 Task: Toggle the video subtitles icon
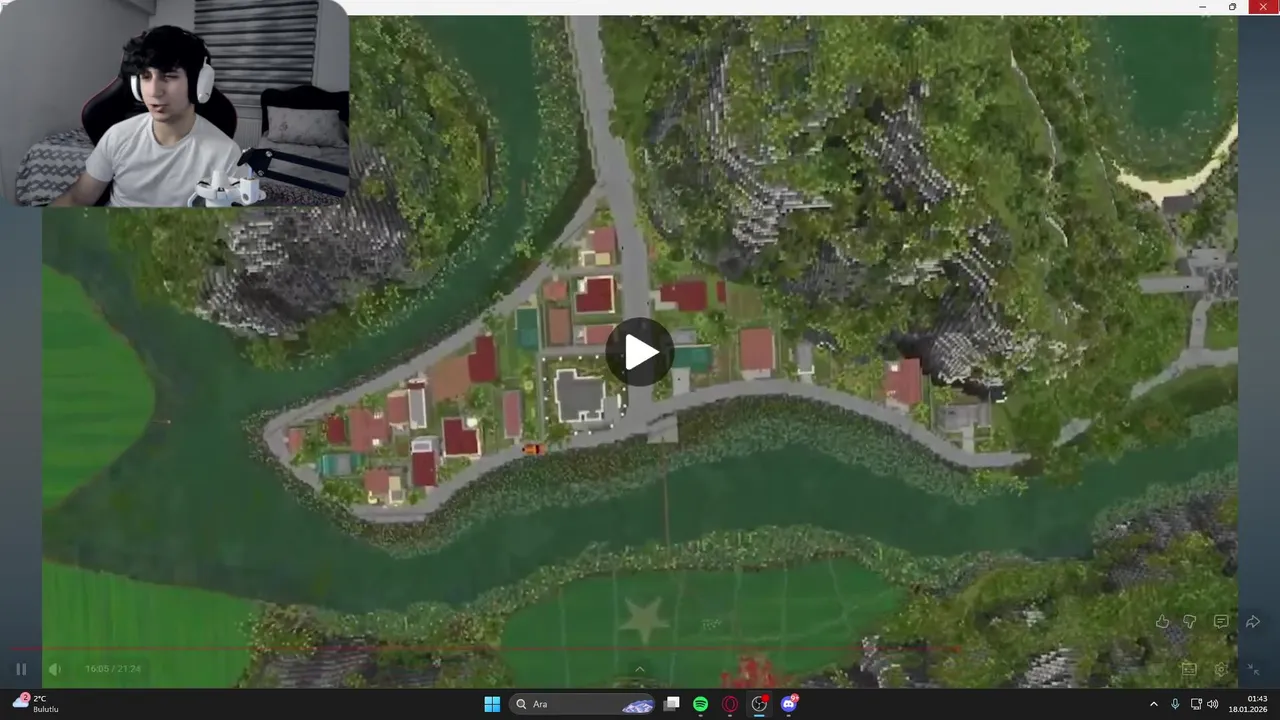point(1189,669)
